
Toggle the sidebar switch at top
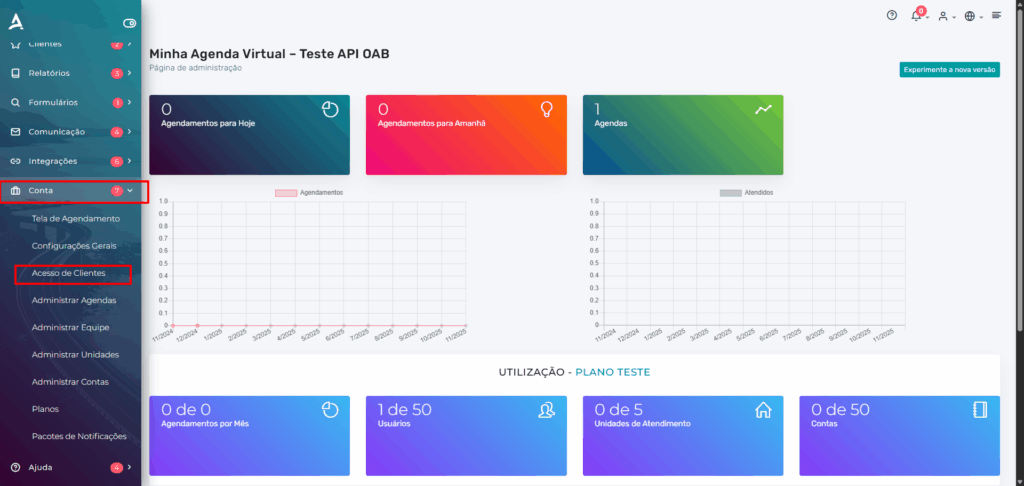(x=129, y=23)
